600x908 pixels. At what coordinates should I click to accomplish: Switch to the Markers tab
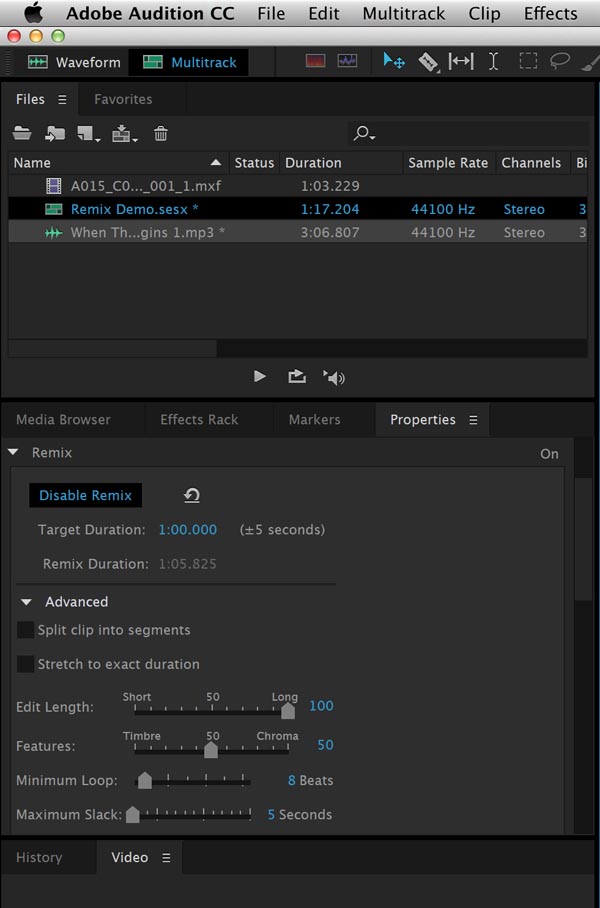click(x=314, y=419)
